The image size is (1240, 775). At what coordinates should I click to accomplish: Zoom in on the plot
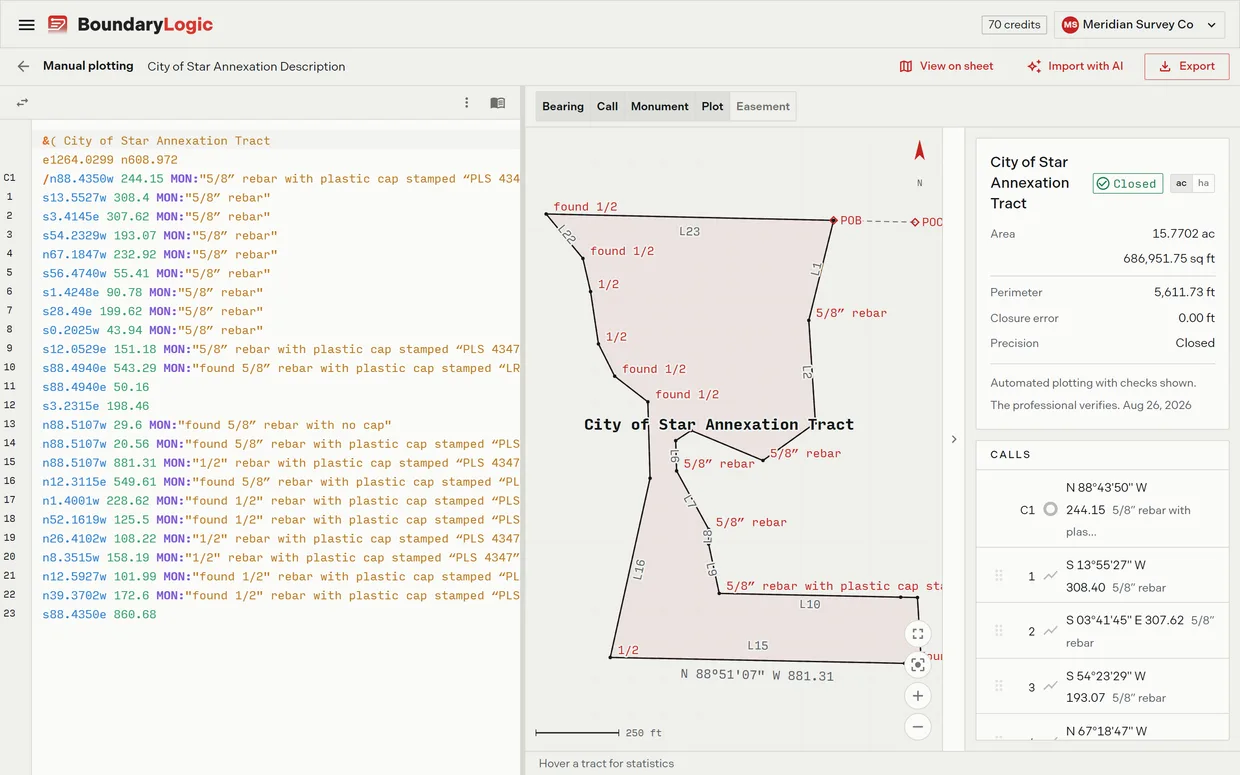click(x=917, y=696)
